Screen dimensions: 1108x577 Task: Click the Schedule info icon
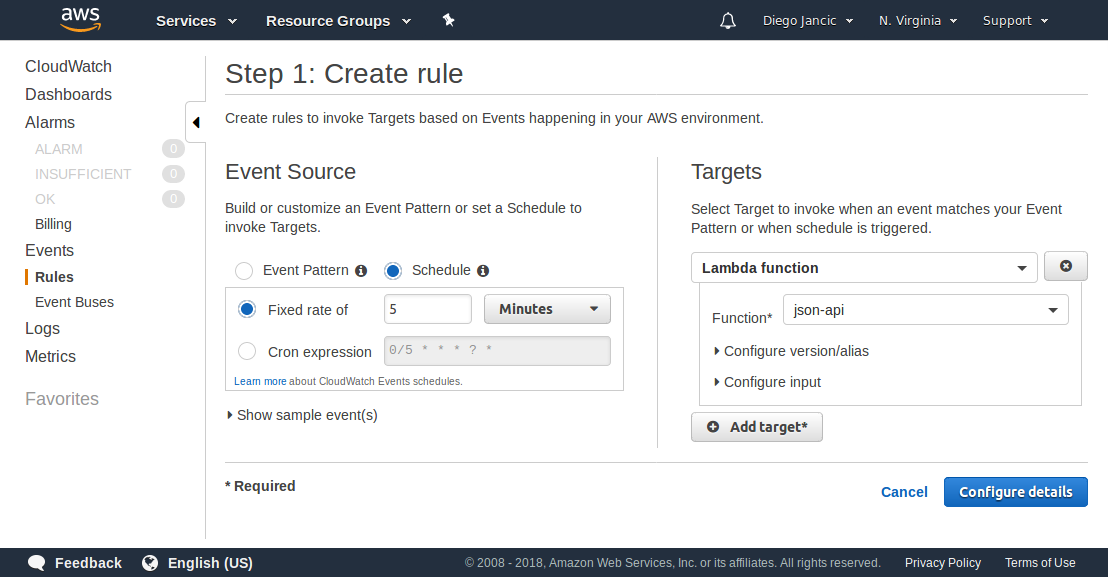483,271
